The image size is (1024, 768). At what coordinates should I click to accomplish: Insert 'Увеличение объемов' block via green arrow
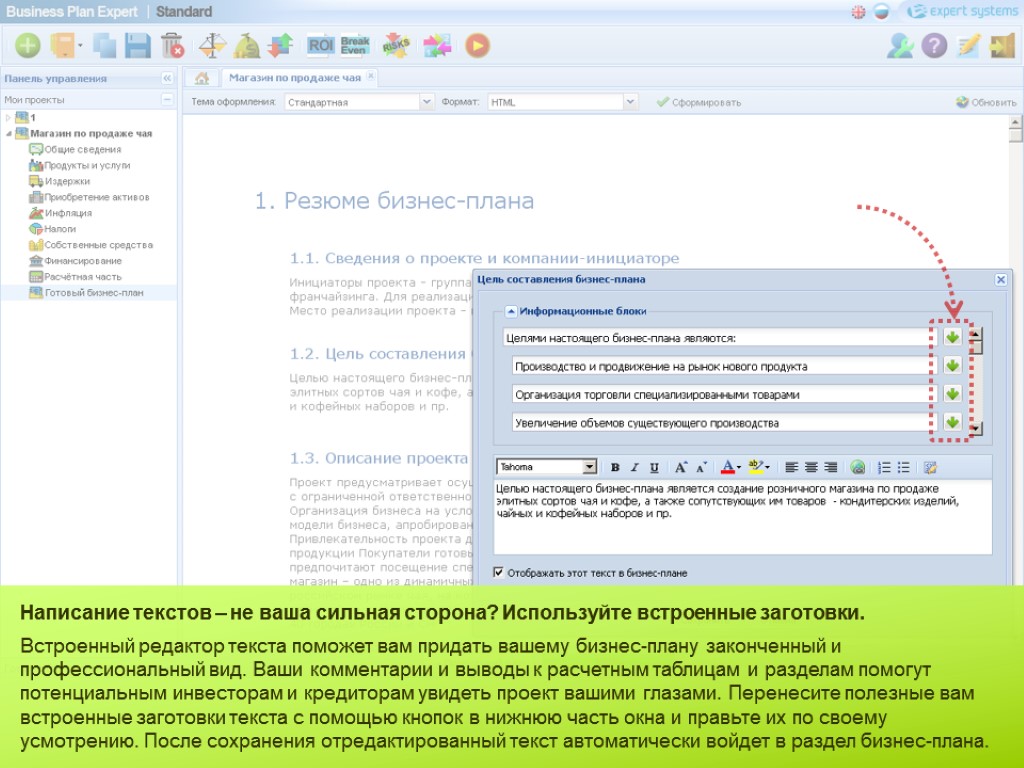[952, 422]
